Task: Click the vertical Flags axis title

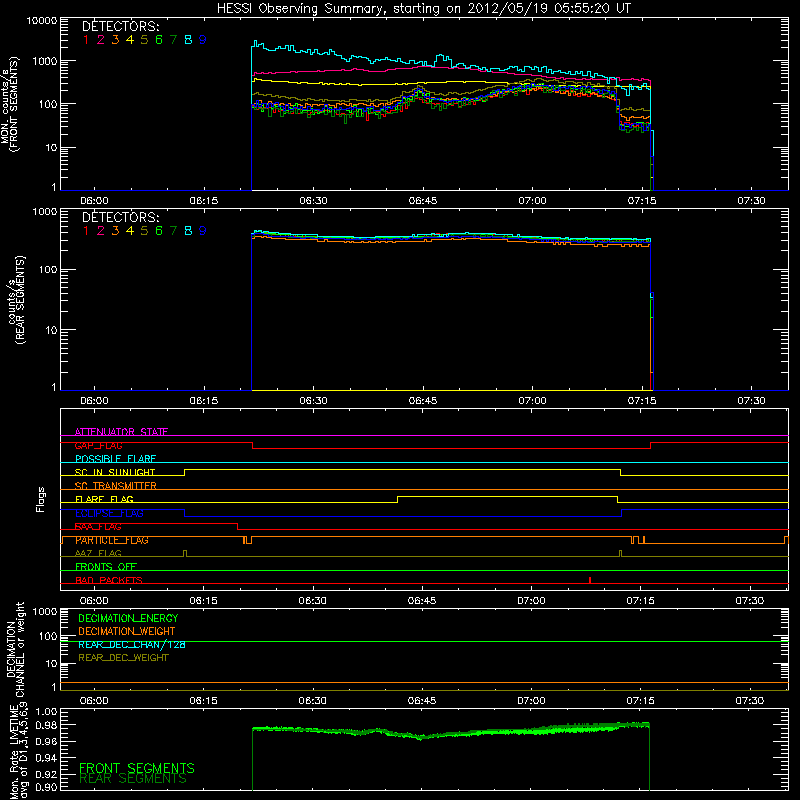Action: (x=41, y=499)
